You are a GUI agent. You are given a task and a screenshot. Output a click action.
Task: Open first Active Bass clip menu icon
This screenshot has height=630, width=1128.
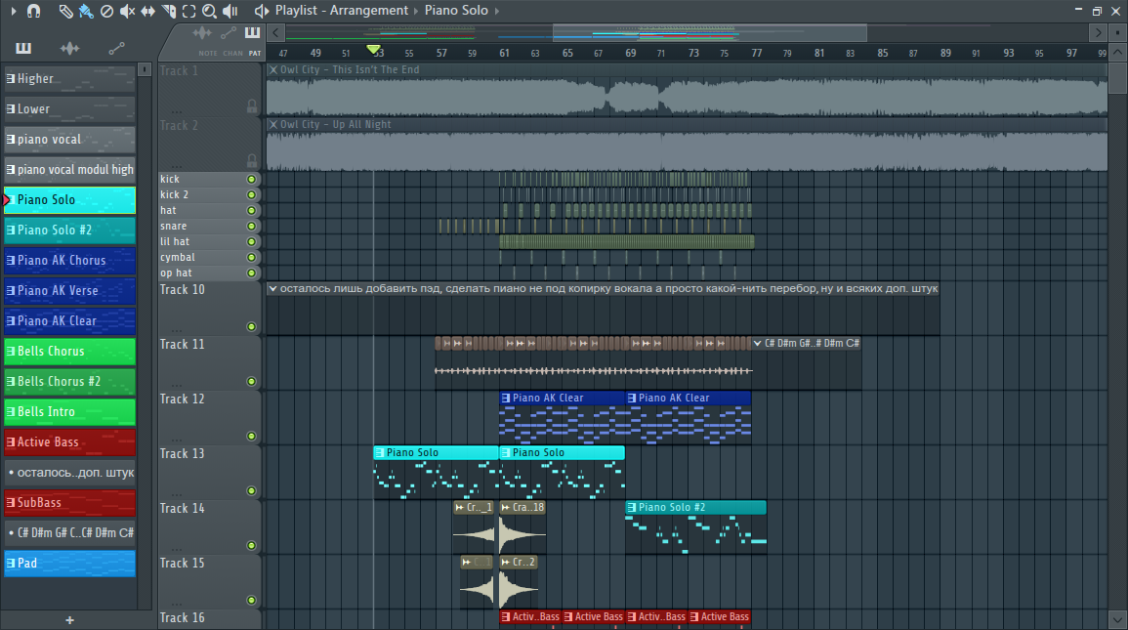(x=506, y=616)
